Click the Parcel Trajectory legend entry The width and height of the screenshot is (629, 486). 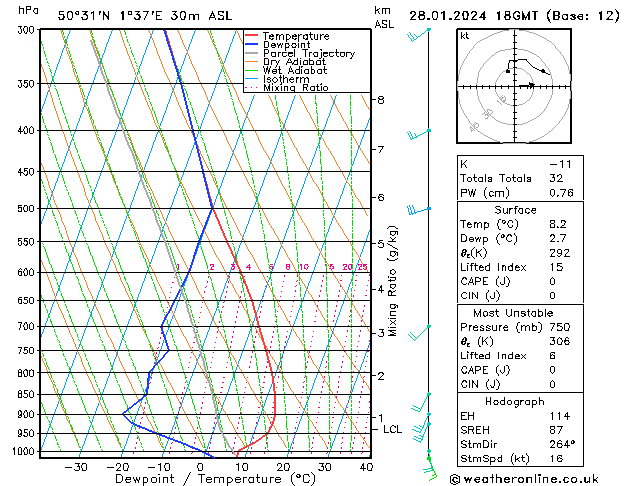click(x=300, y=53)
